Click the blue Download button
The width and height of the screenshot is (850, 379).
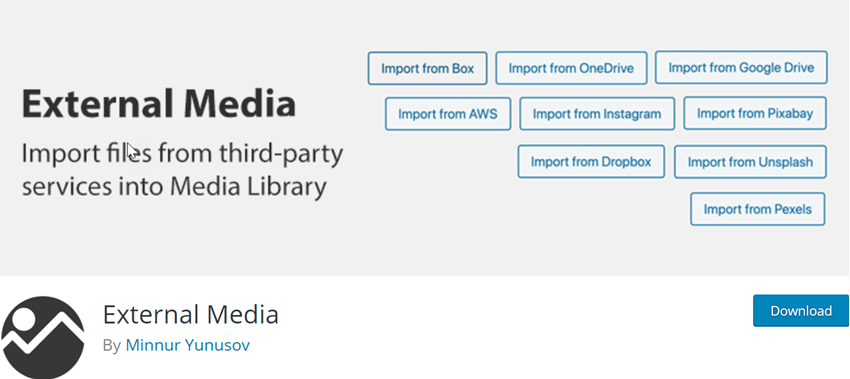(x=801, y=311)
